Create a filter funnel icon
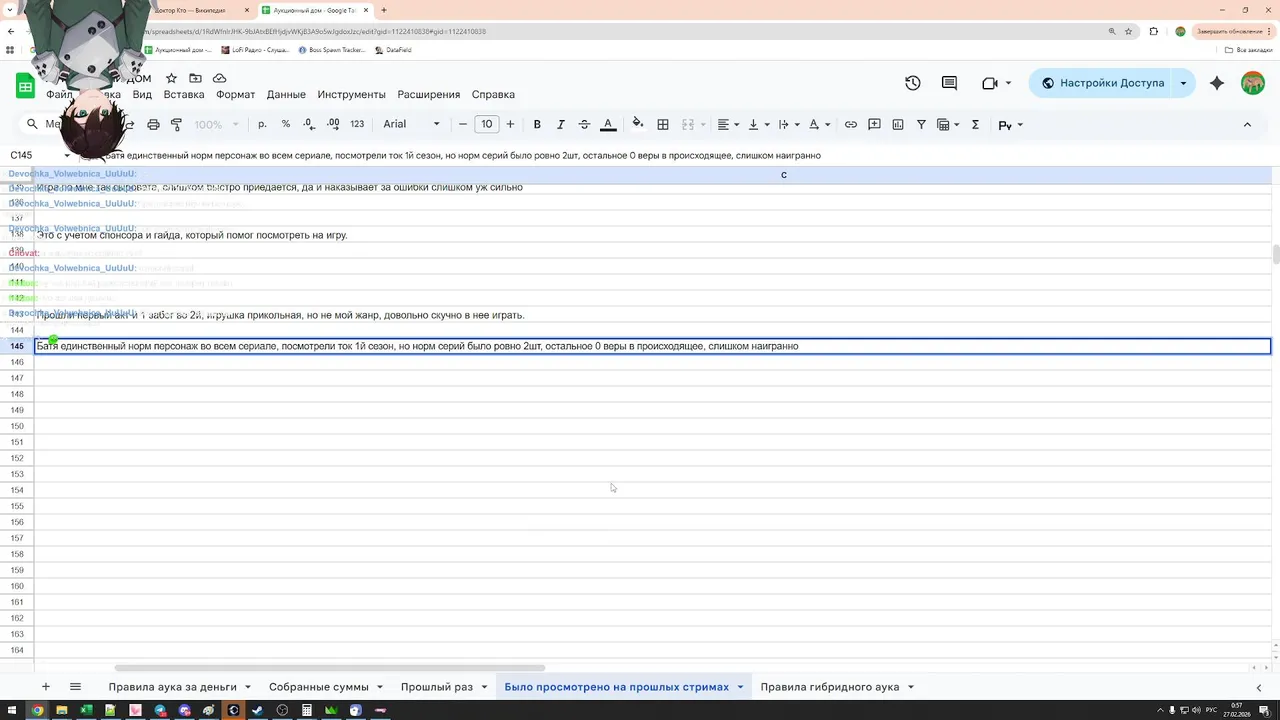The image size is (1280, 720). [921, 124]
